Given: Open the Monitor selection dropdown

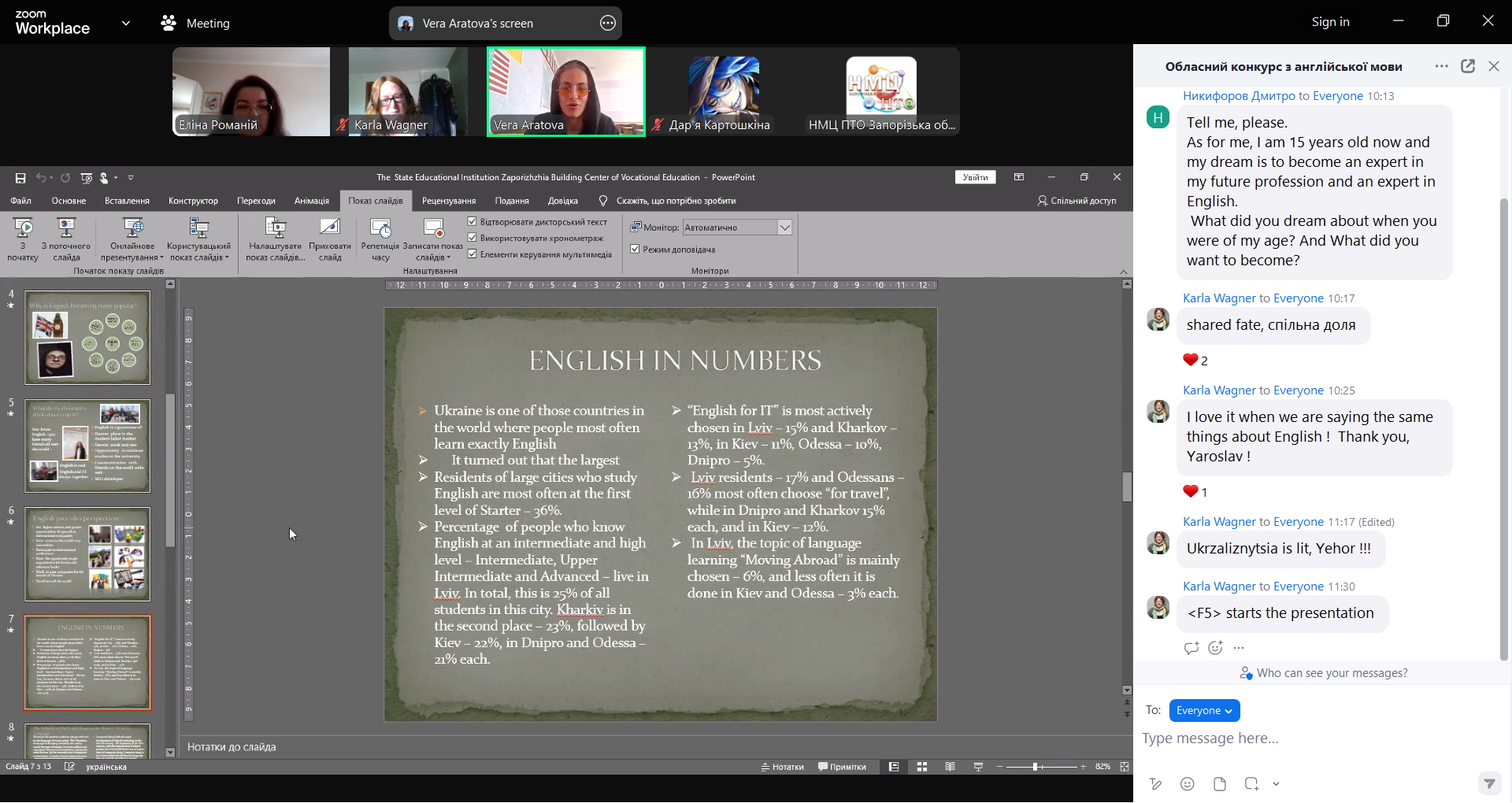Looking at the screenshot, I should point(784,228).
